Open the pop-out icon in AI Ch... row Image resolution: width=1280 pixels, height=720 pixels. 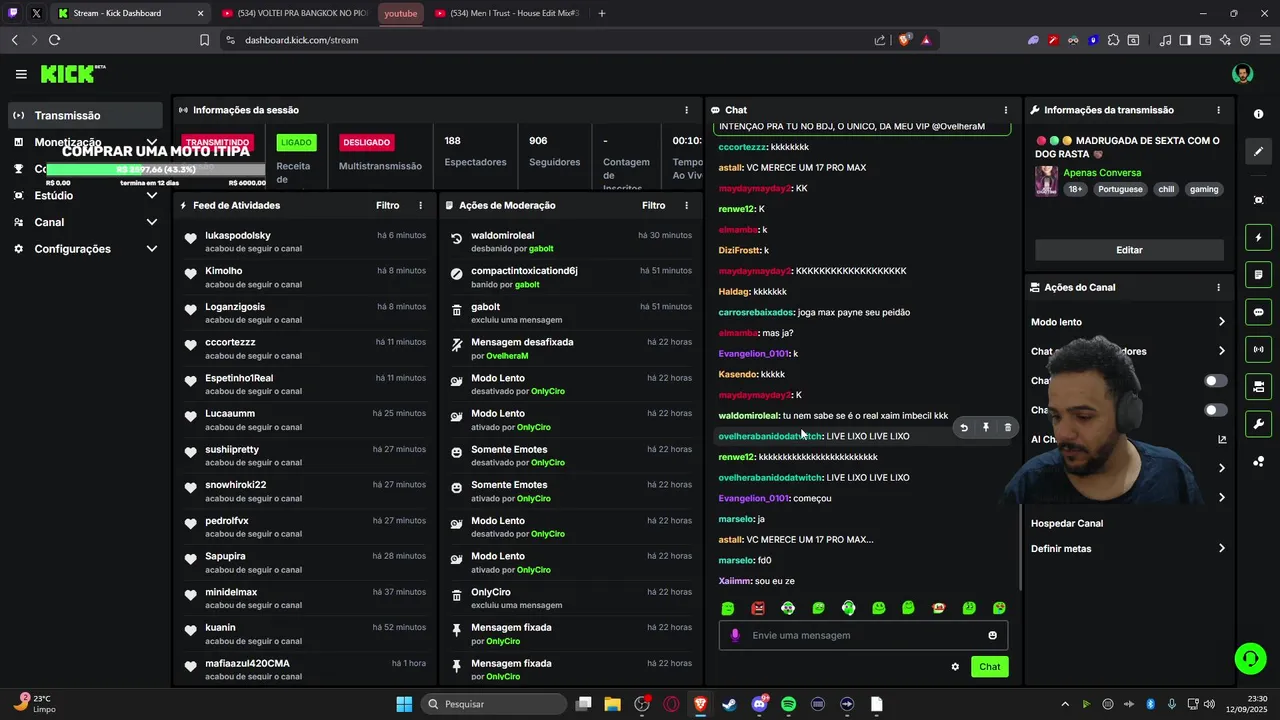tap(1222, 439)
